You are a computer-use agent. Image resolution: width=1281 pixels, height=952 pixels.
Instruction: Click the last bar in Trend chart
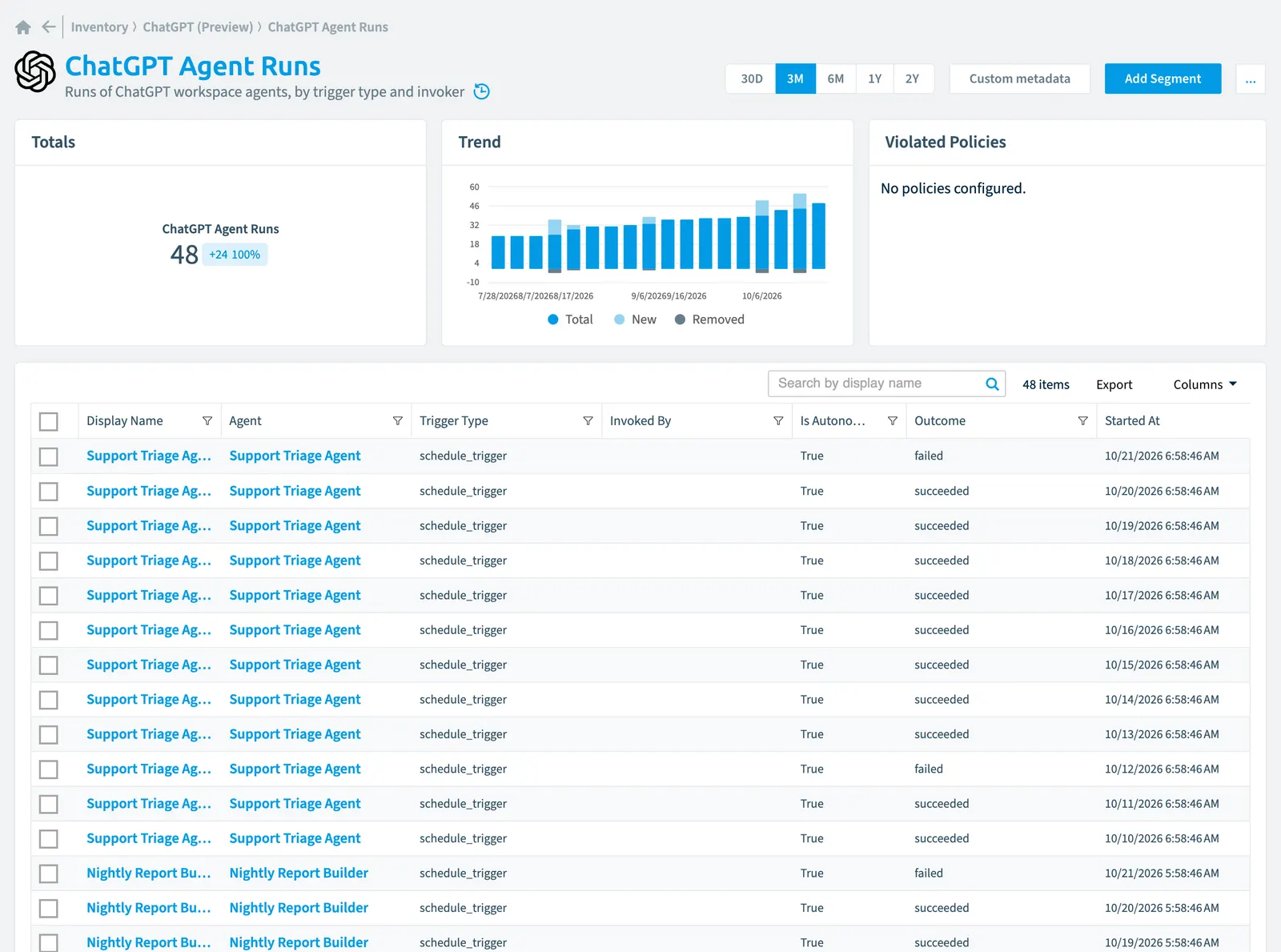coord(818,236)
